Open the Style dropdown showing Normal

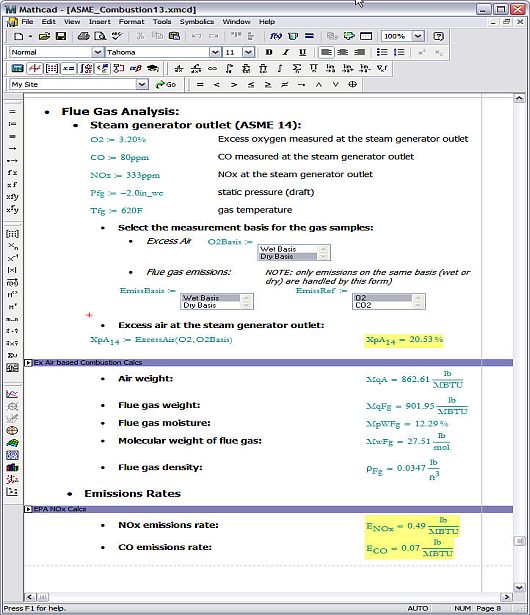coord(97,52)
